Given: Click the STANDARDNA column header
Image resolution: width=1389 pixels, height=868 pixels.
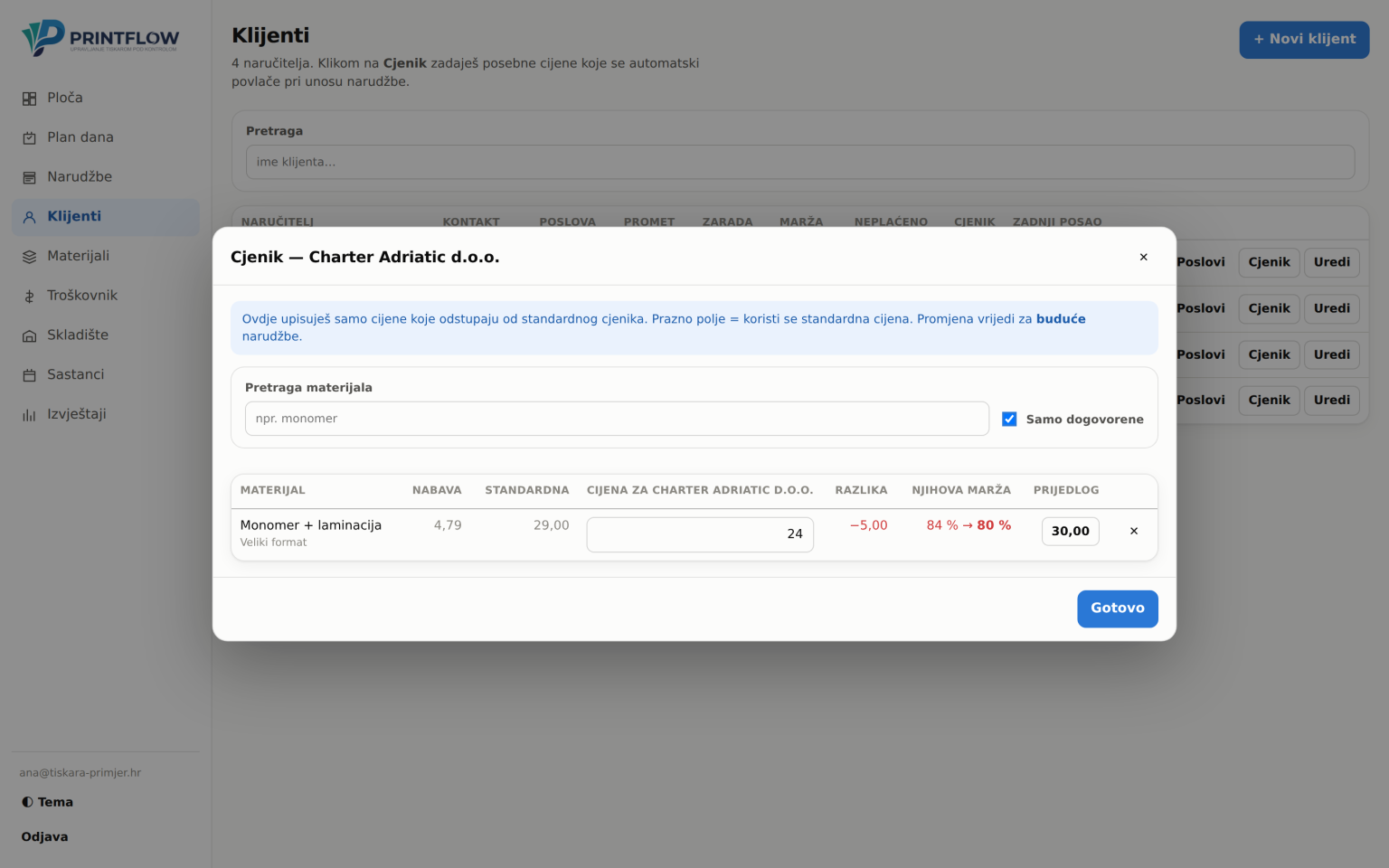Looking at the screenshot, I should (x=527, y=490).
